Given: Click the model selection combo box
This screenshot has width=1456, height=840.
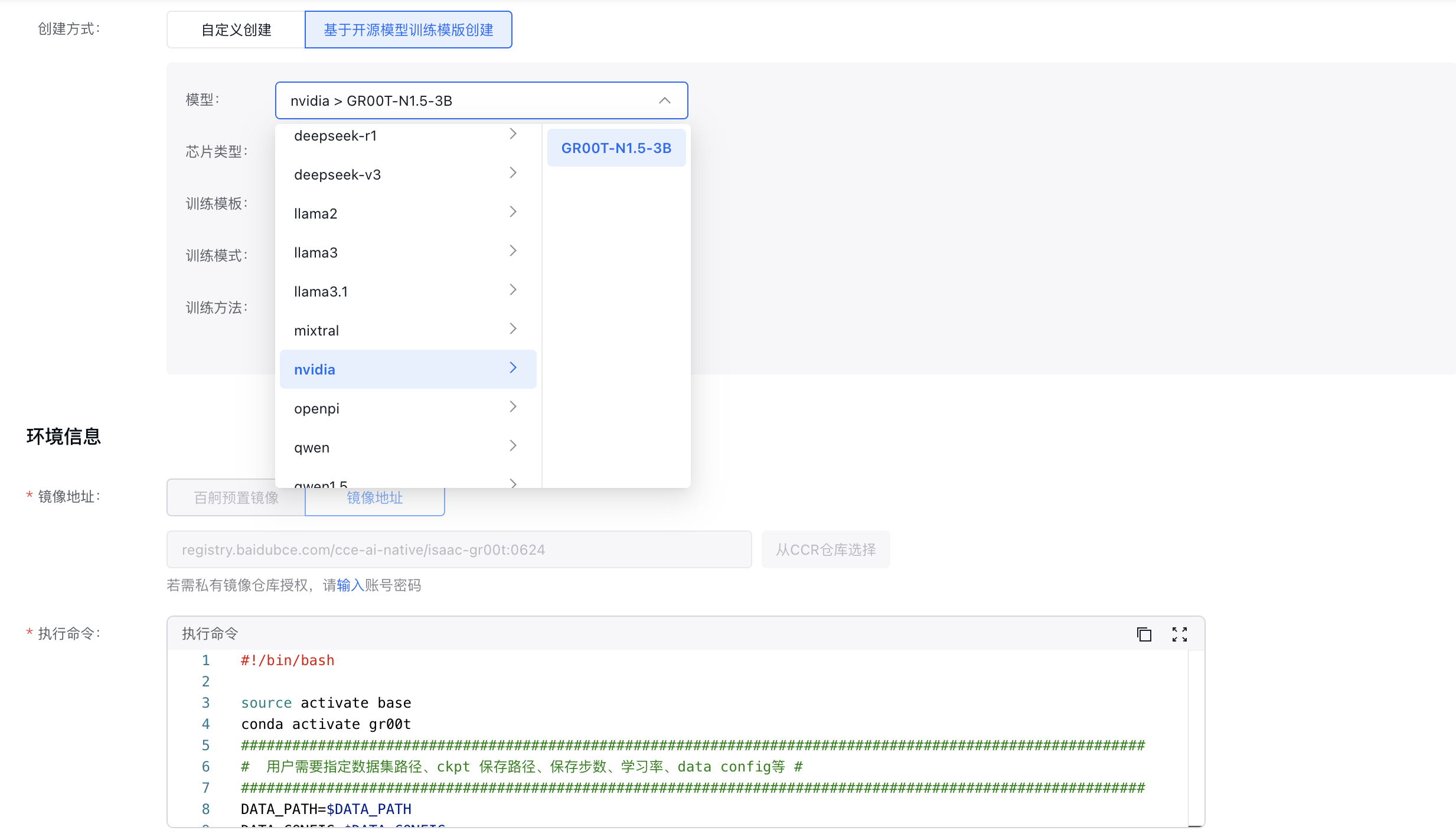Looking at the screenshot, I should click(x=482, y=100).
